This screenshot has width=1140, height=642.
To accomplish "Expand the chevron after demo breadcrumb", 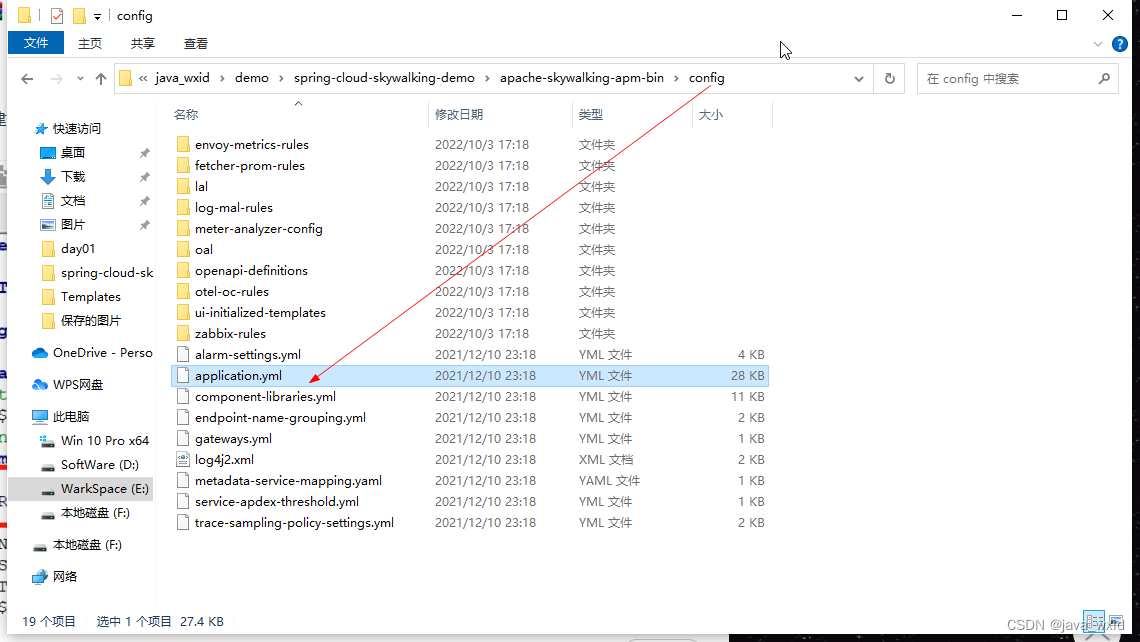I will pyautogui.click(x=281, y=79).
